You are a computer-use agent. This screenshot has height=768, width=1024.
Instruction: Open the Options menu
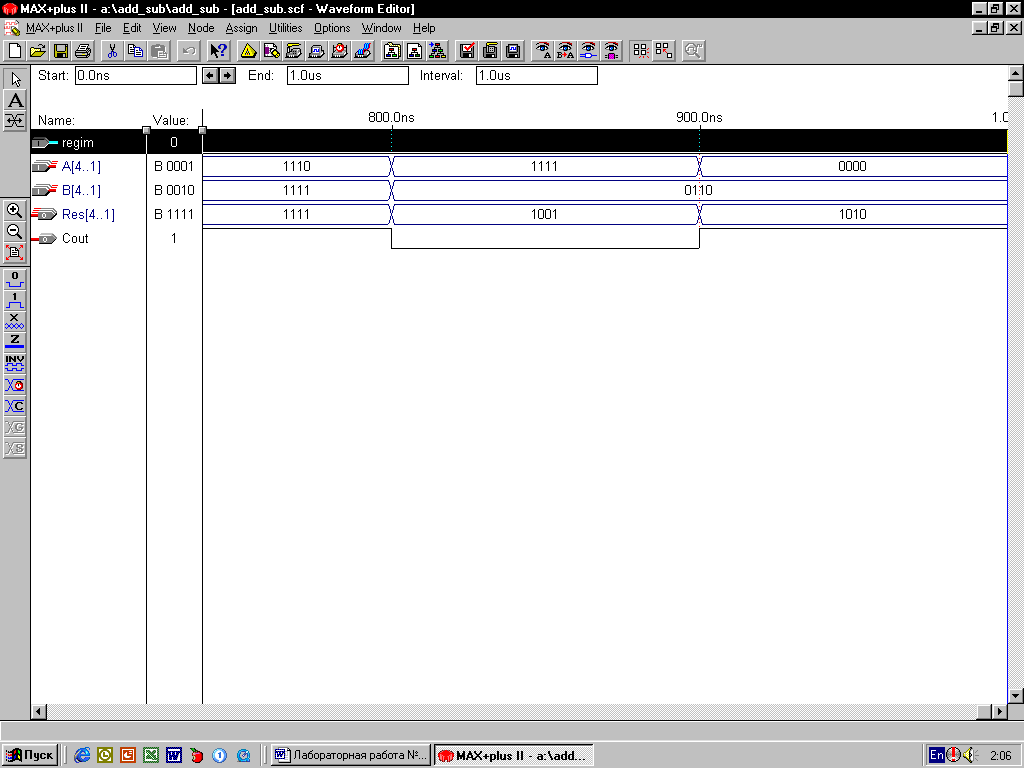coord(332,28)
